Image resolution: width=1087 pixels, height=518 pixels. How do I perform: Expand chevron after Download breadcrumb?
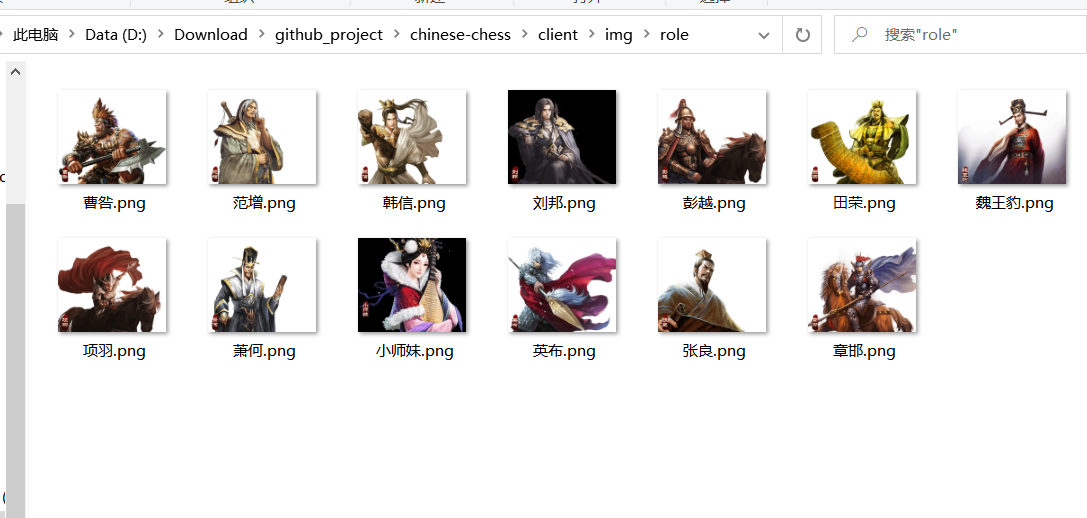tap(261, 35)
